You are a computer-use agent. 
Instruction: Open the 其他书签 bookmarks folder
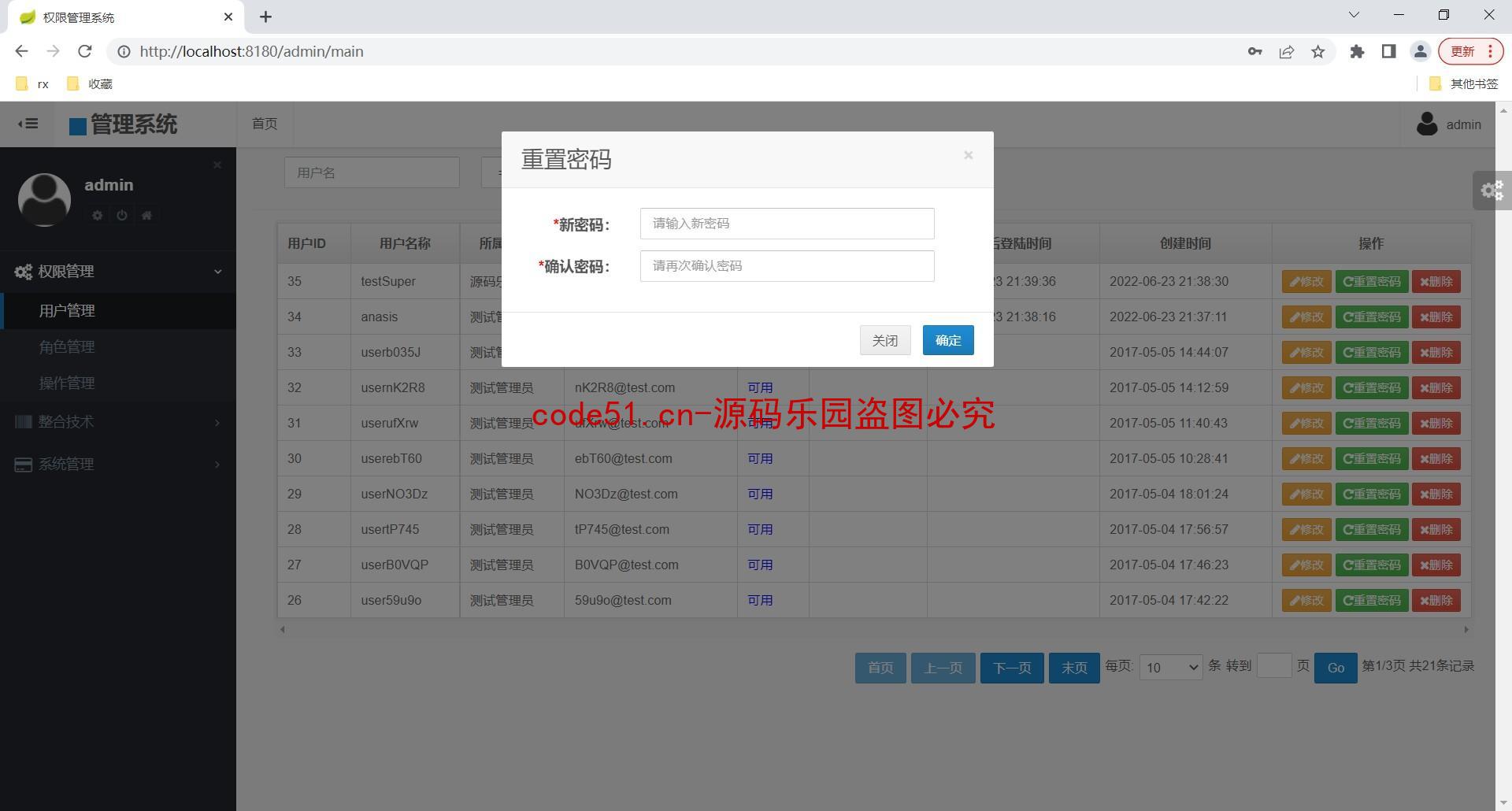pyautogui.click(x=1462, y=83)
